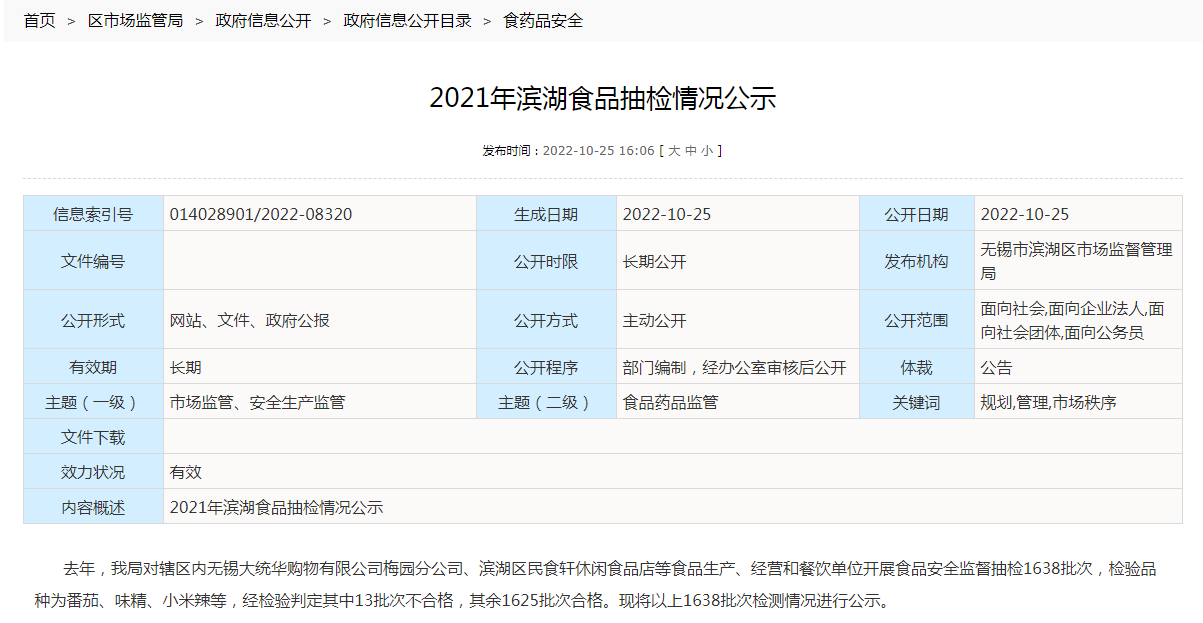
Task: Click the 文件下载 row label
Action: pos(93,437)
